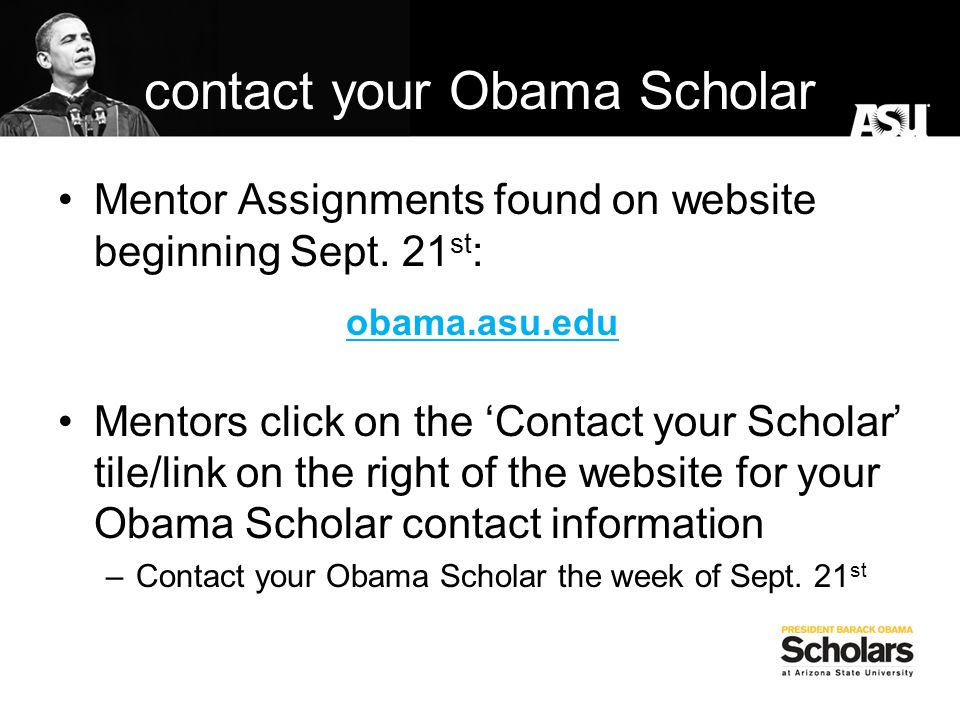Click the ASU logo in the header
This screenshot has height=720, width=960.
pos(890,120)
